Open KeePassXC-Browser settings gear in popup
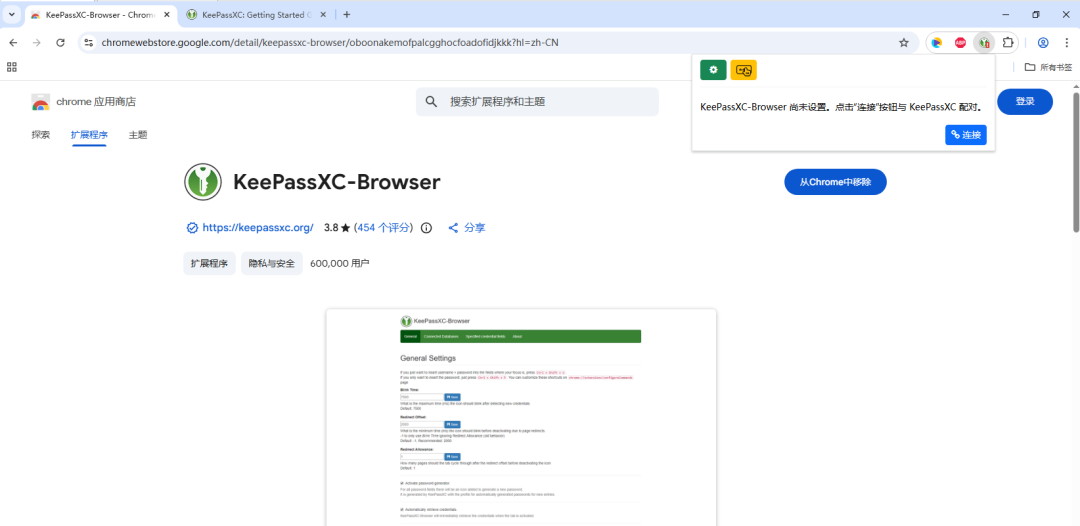 click(713, 70)
